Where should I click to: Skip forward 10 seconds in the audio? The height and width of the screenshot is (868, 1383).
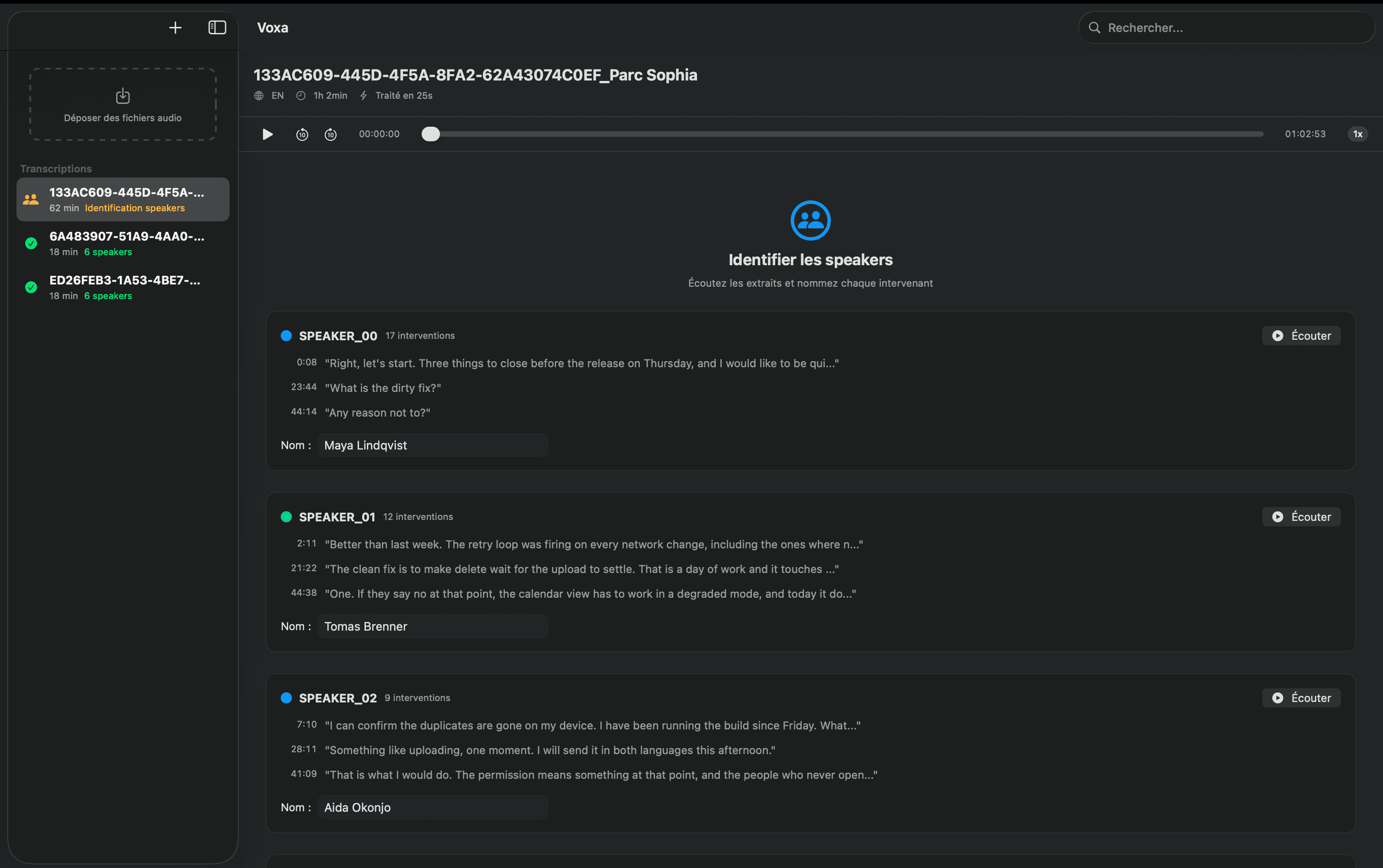(x=331, y=134)
